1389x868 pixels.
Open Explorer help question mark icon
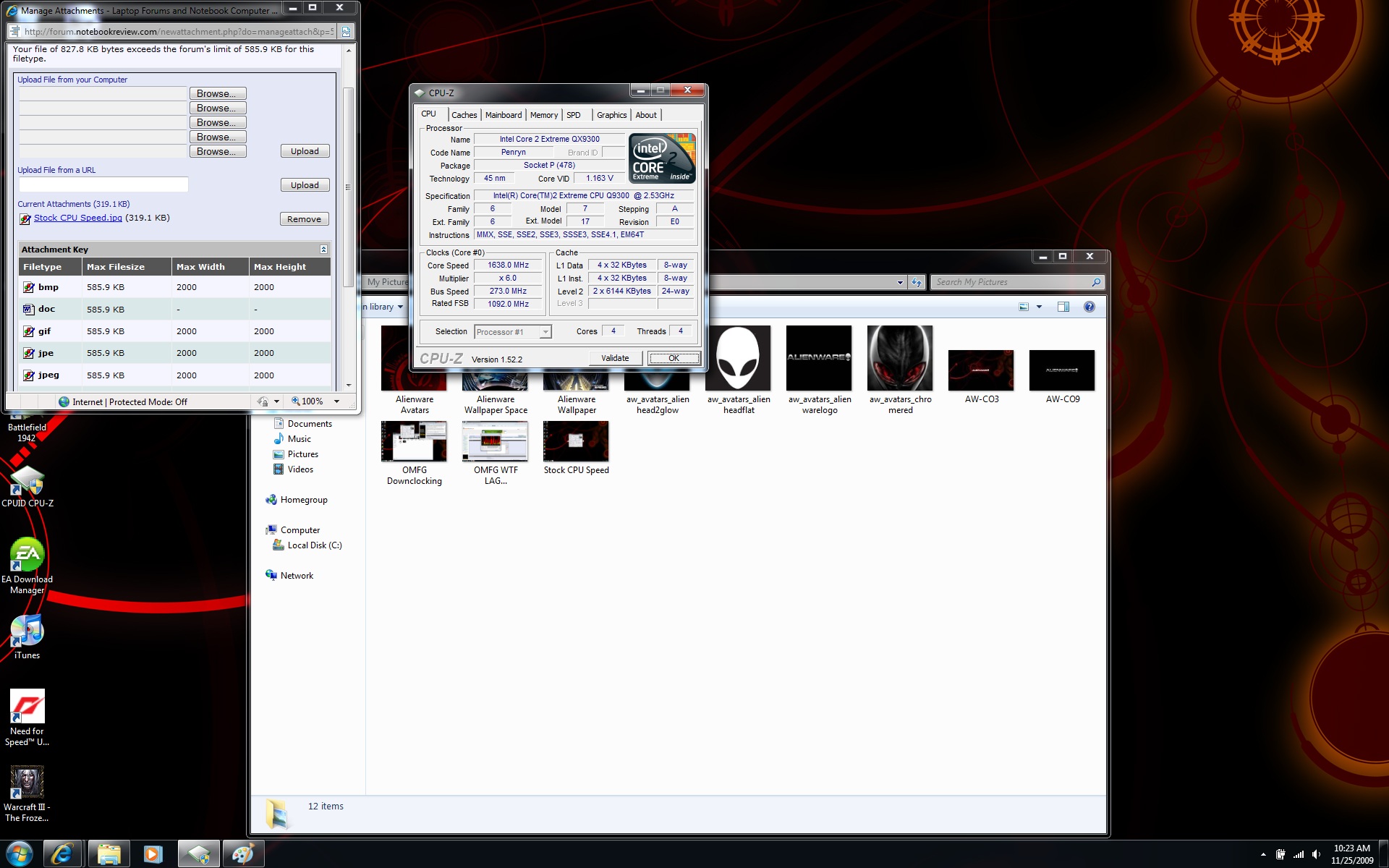[x=1089, y=307]
